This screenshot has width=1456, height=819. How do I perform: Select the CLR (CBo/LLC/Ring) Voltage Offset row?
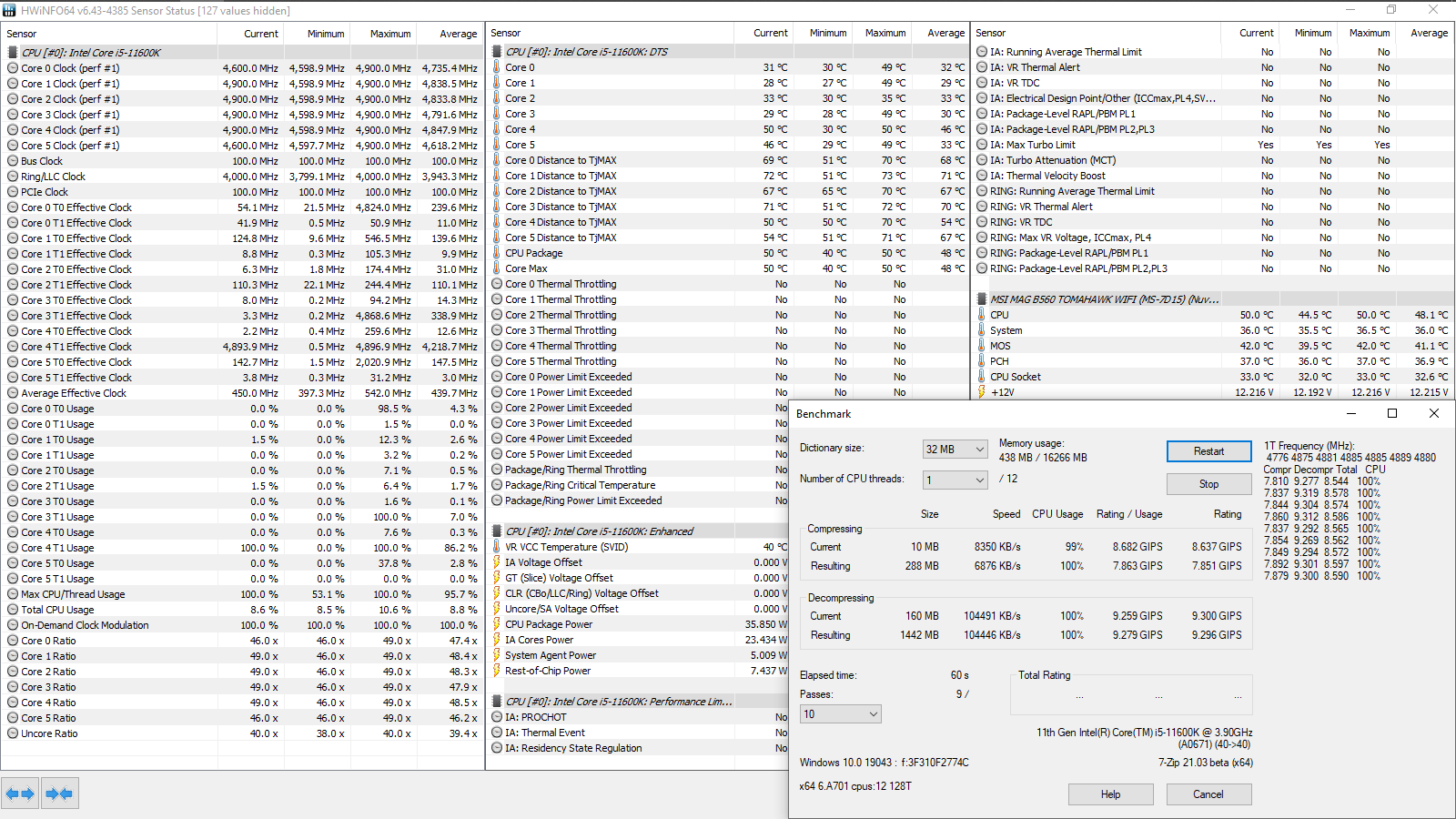(639, 593)
